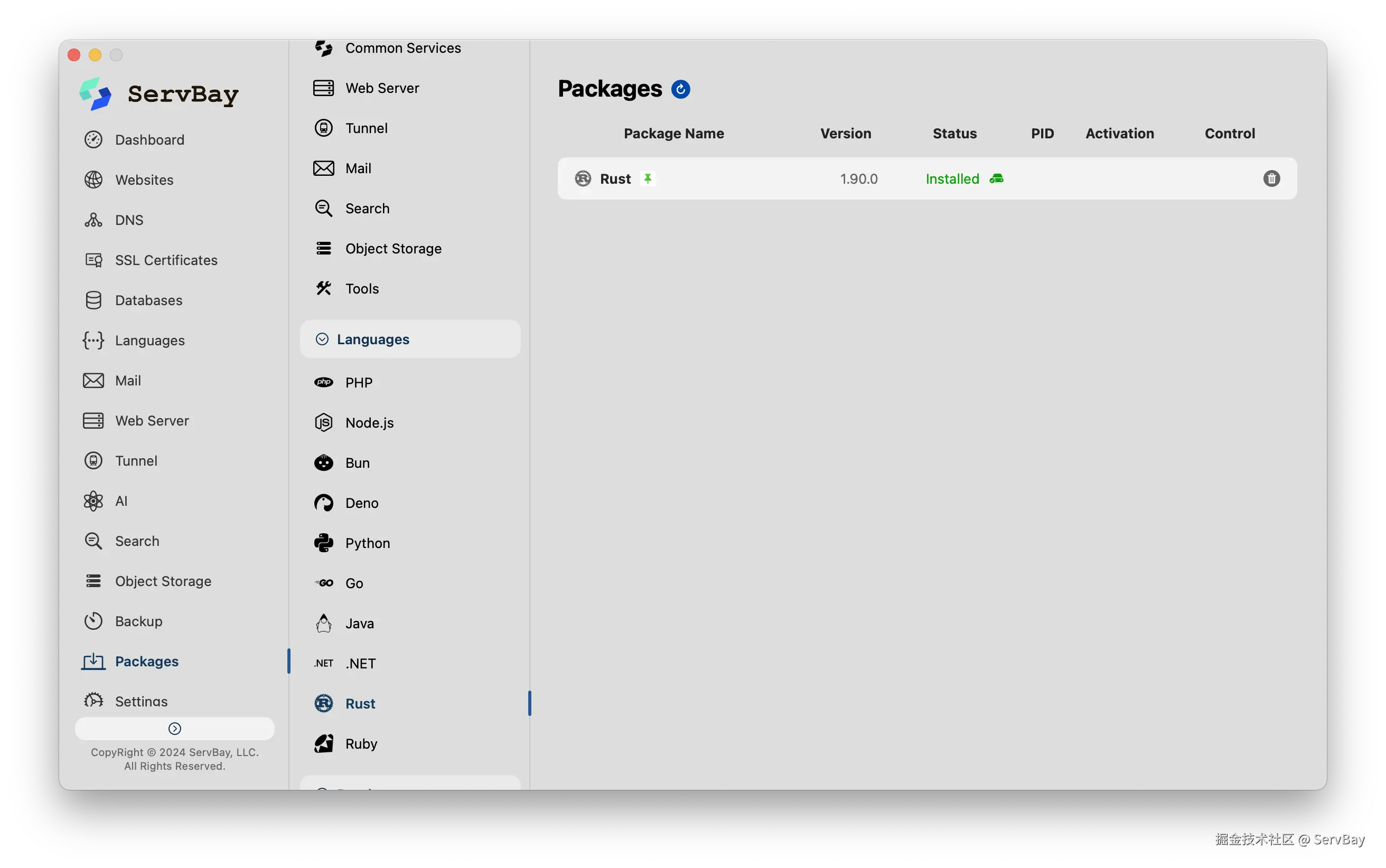The image size is (1386, 868).
Task: Select the Bun language entry
Action: click(x=357, y=463)
